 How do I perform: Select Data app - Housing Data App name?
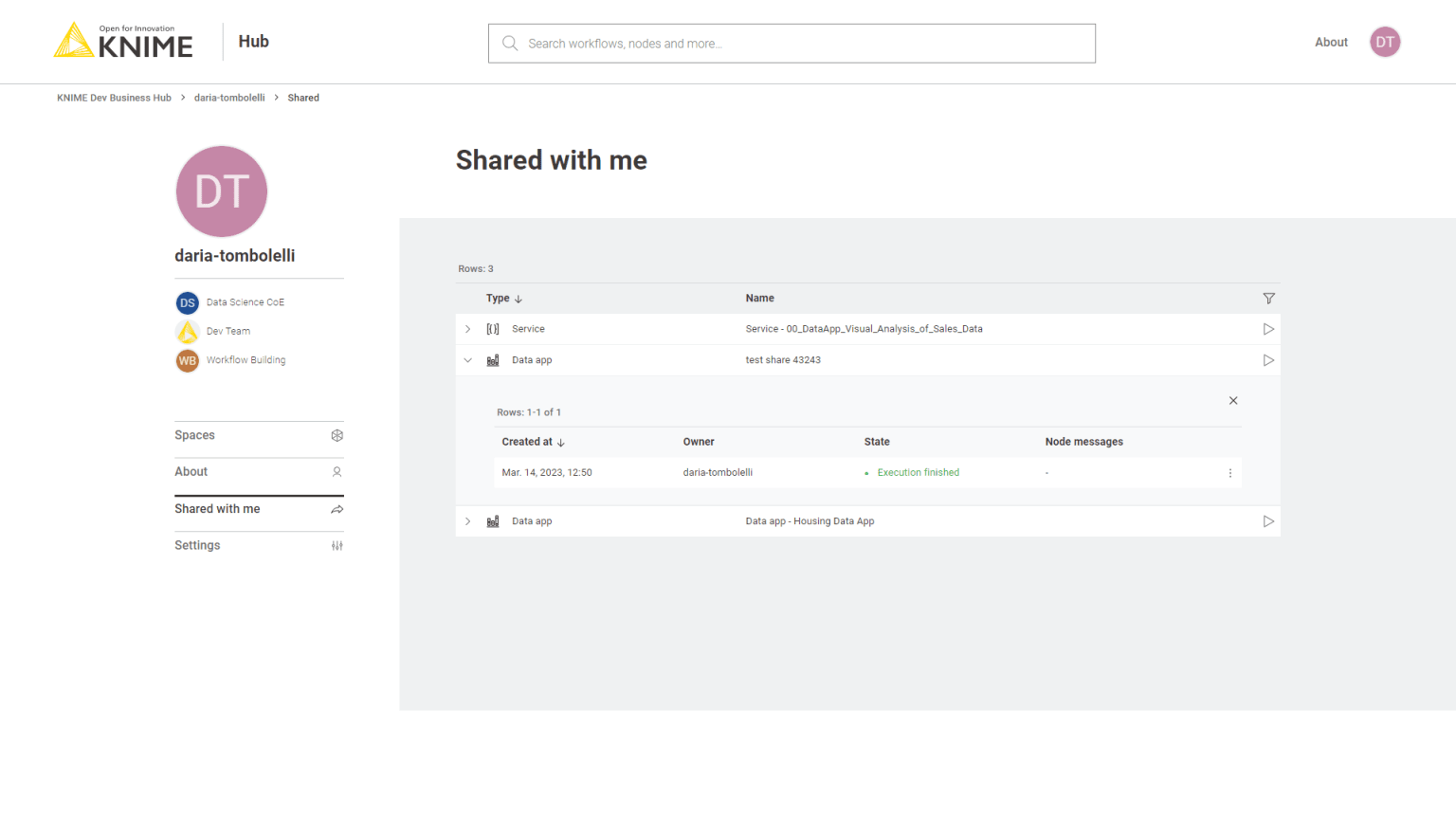pyautogui.click(x=810, y=521)
